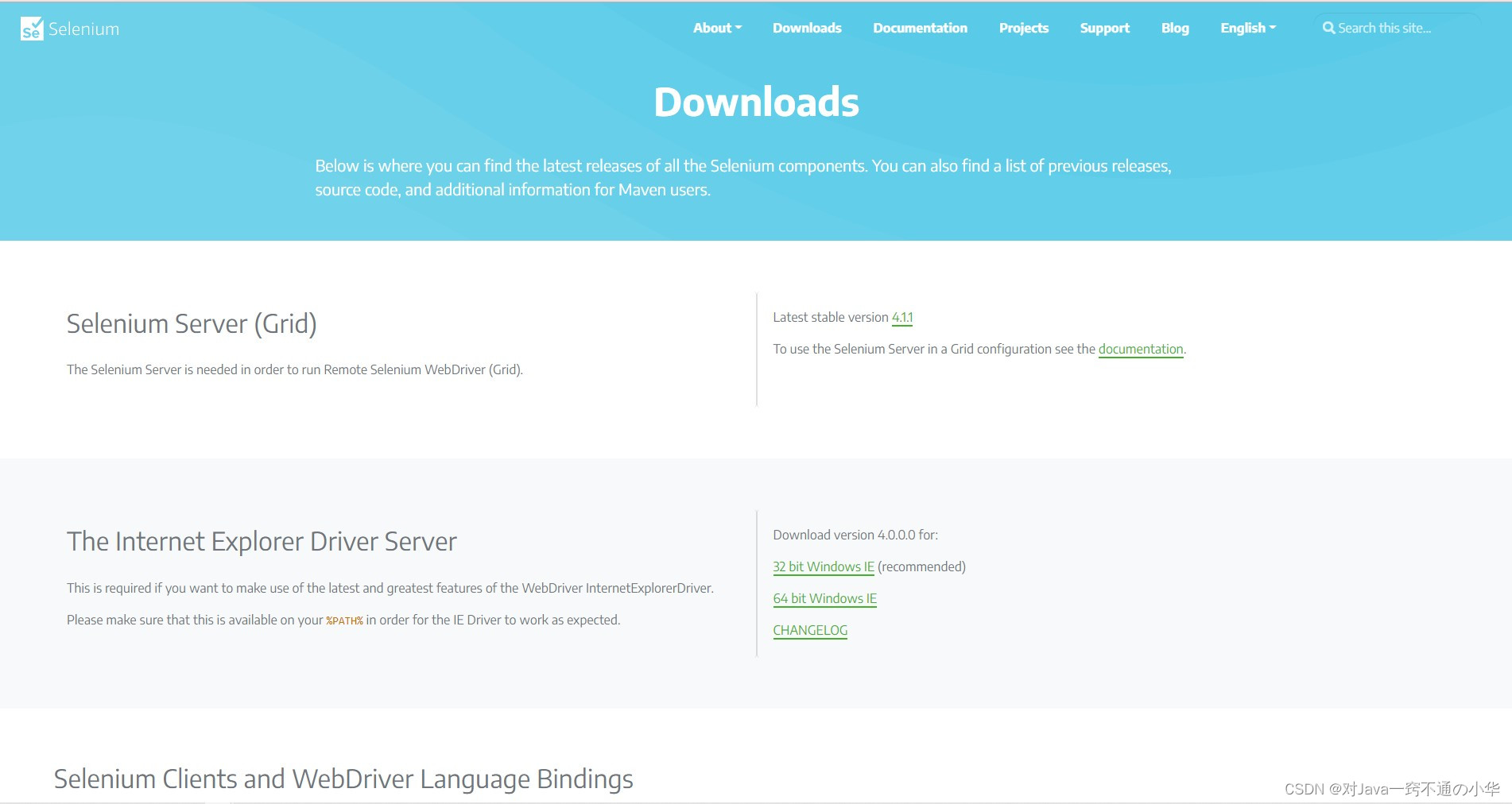This screenshot has width=1512, height=804.
Task: Click the Selenium Server (Grid) heading
Action: click(x=192, y=324)
